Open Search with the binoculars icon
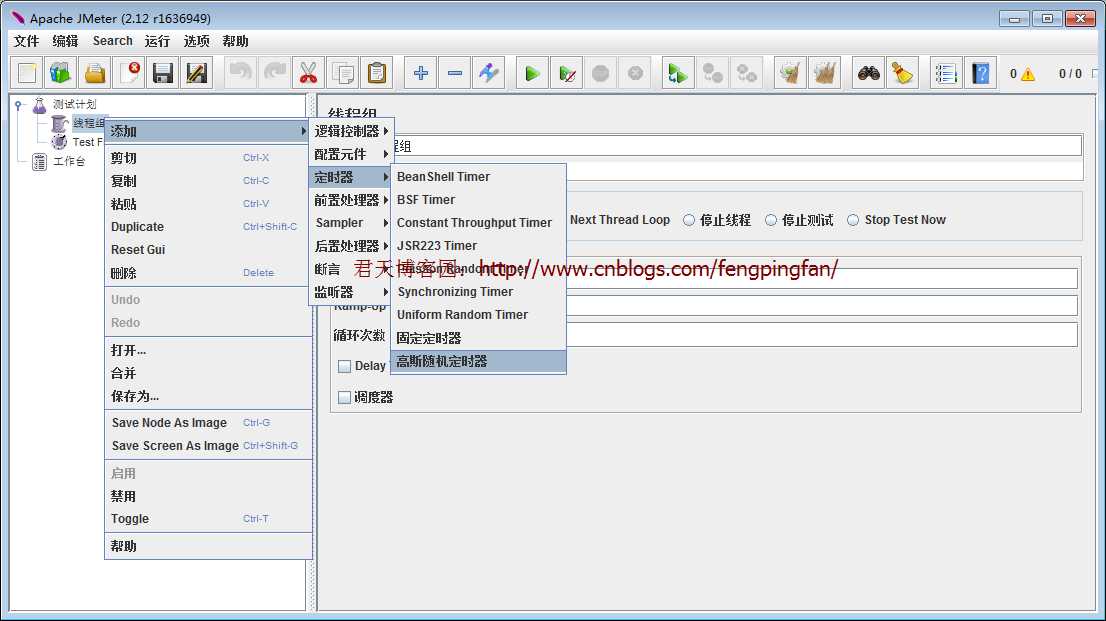This screenshot has height=621, width=1106. point(868,73)
